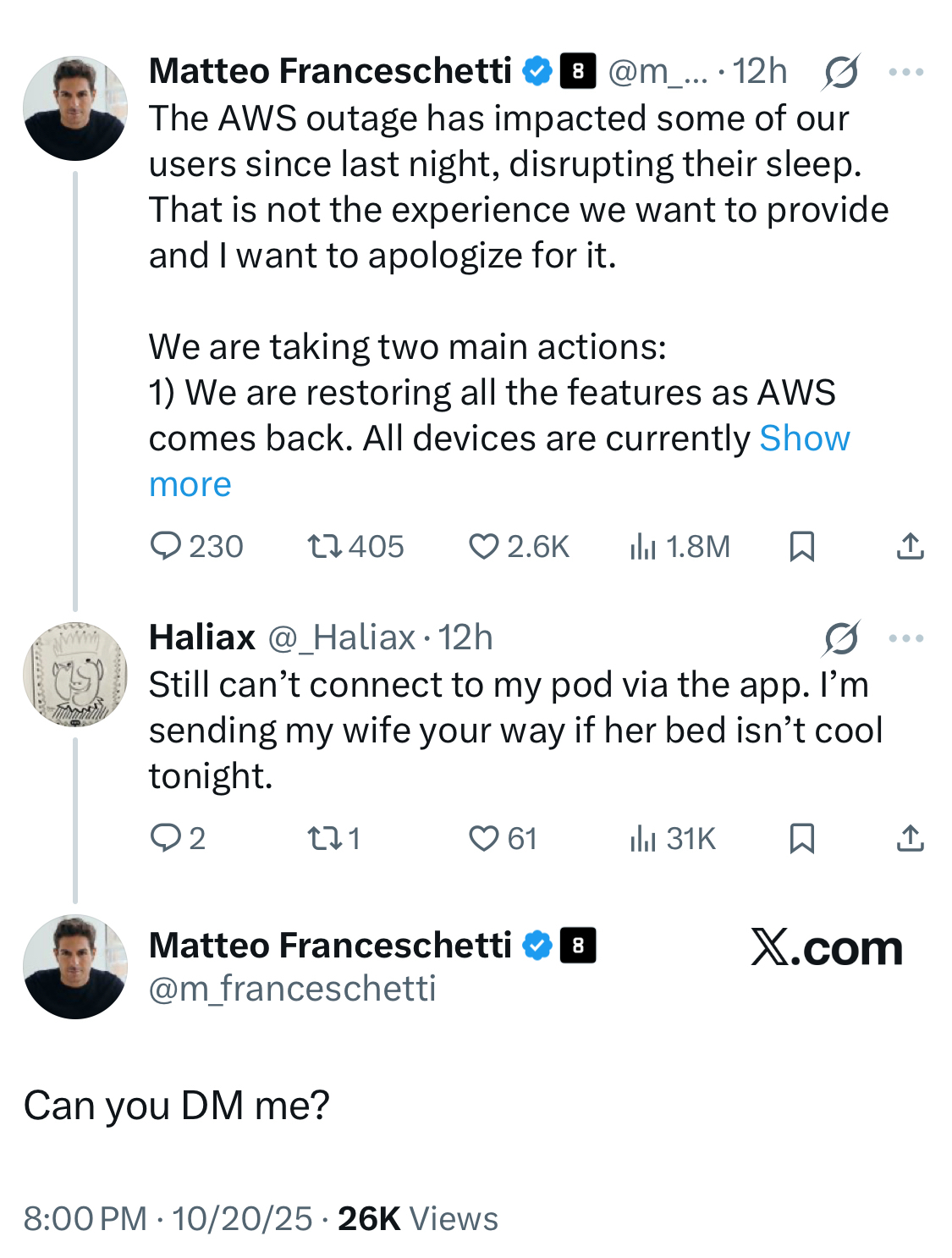The width and height of the screenshot is (952, 1258).
Task: Open more options on Haliax's reply
Action: tap(905, 638)
